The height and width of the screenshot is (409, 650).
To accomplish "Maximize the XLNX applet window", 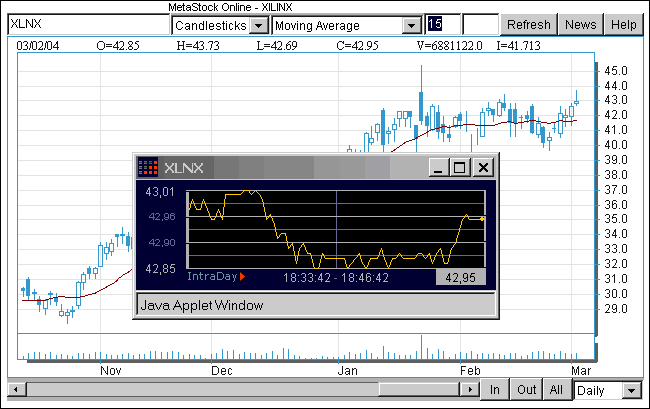I will [x=459, y=167].
